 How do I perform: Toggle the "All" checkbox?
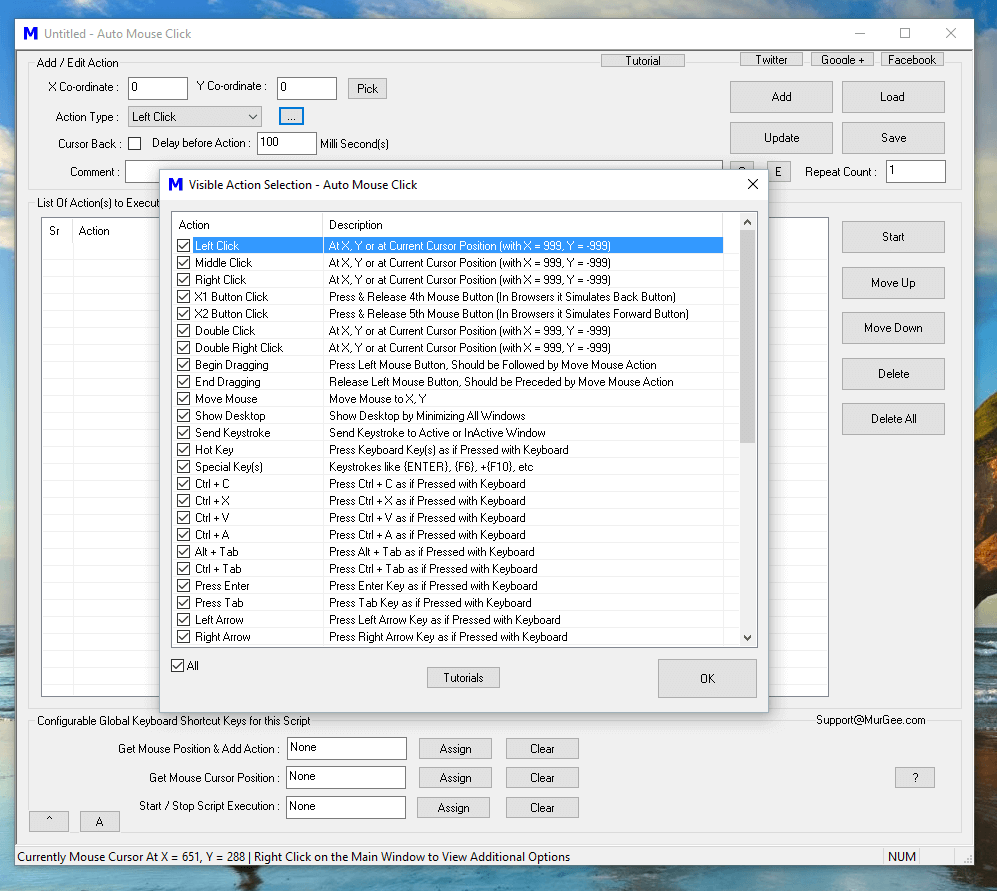point(177,664)
